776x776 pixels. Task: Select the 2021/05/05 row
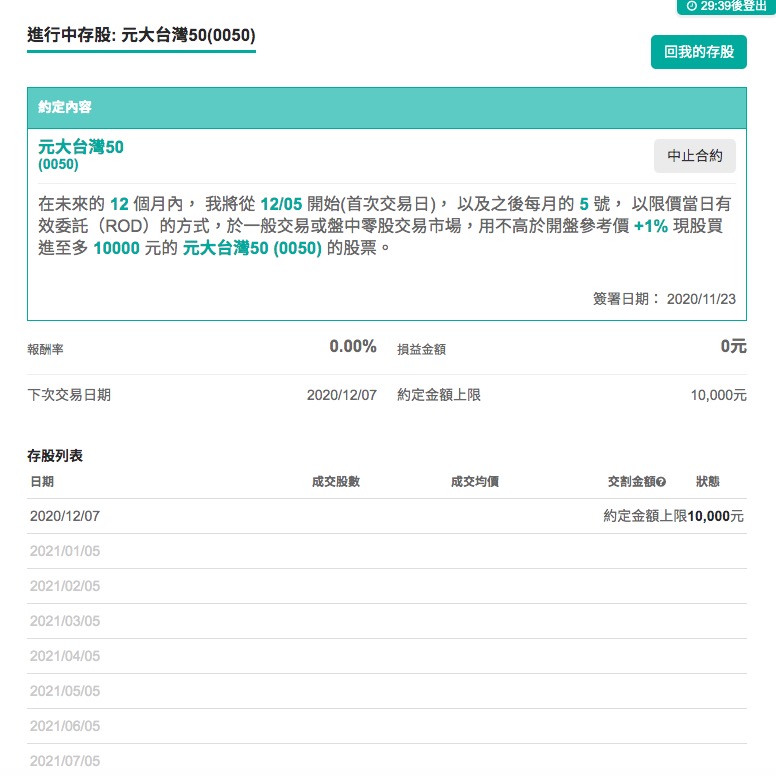(x=387, y=691)
